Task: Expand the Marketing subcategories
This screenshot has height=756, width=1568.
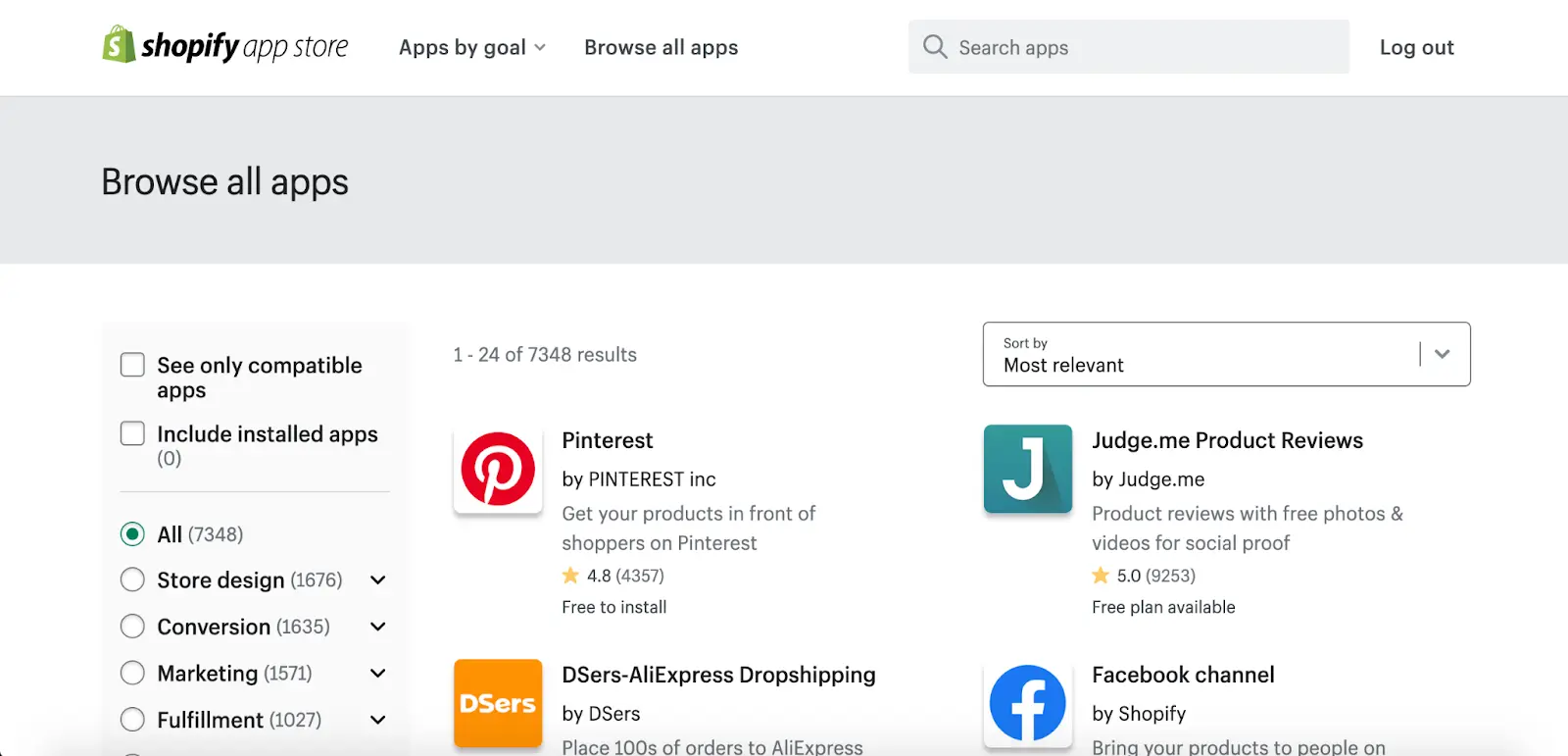Action: click(x=378, y=674)
